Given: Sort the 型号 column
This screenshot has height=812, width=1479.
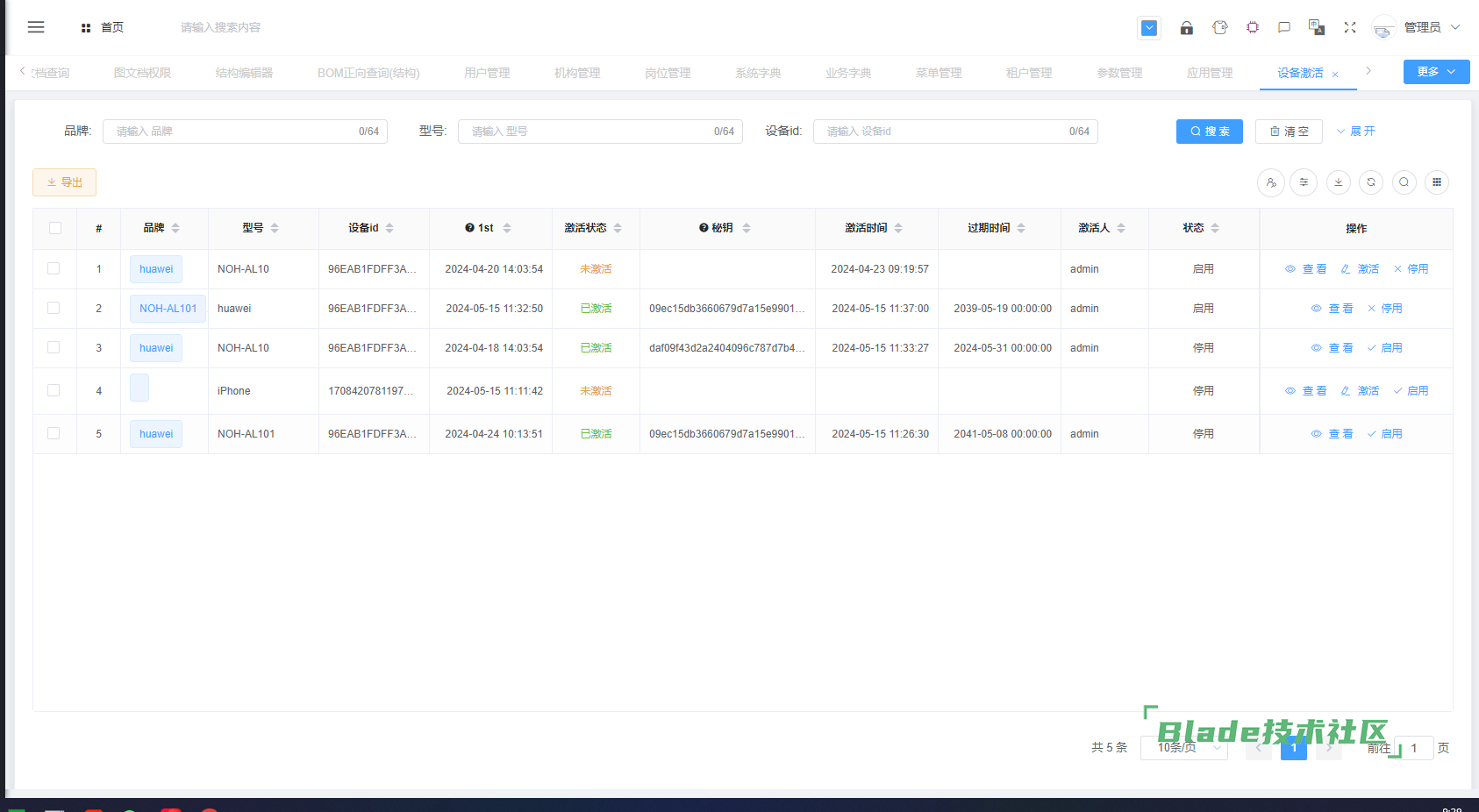Looking at the screenshot, I should tap(275, 228).
